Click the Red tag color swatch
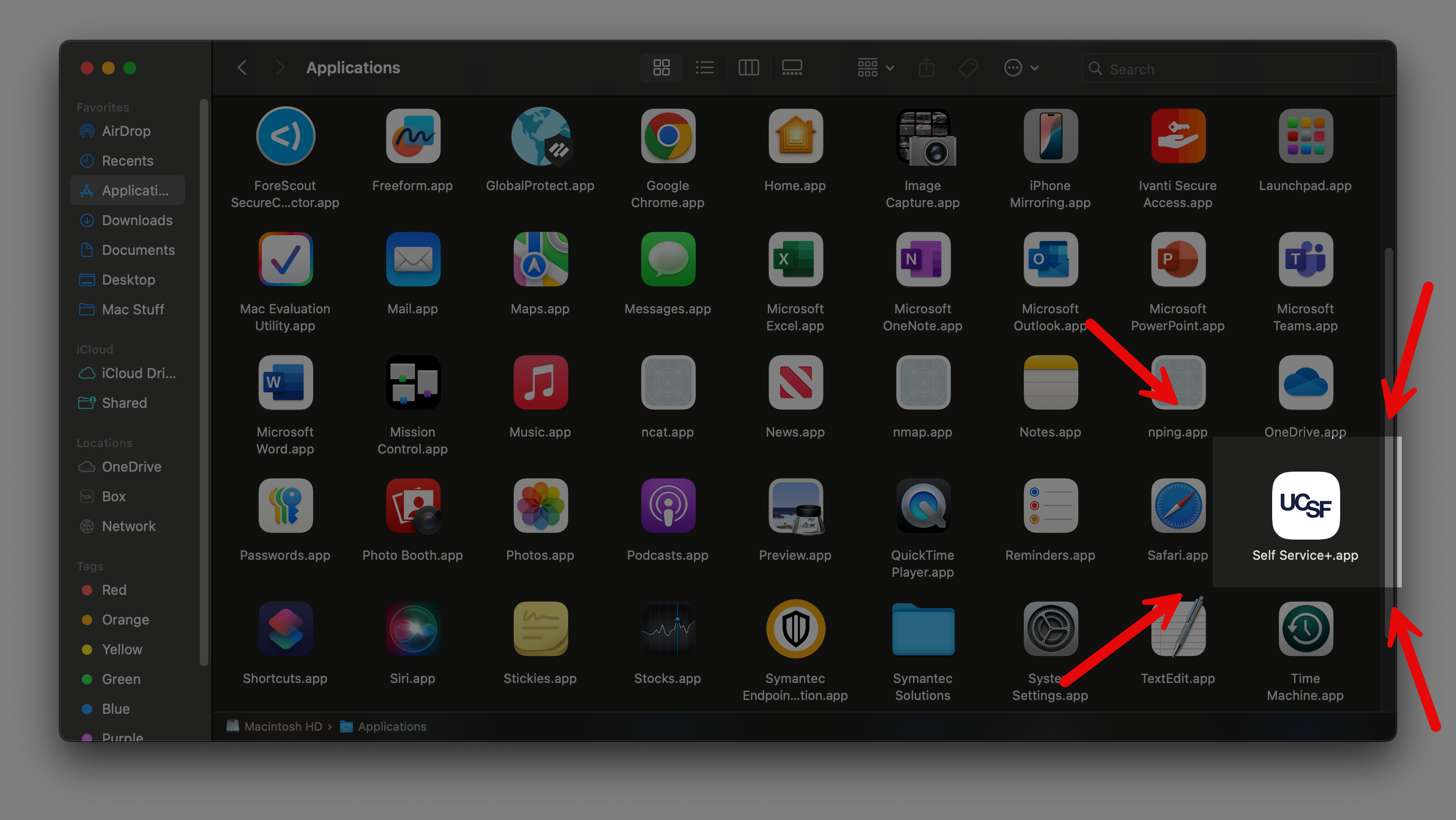The image size is (1456, 820). coord(88,590)
